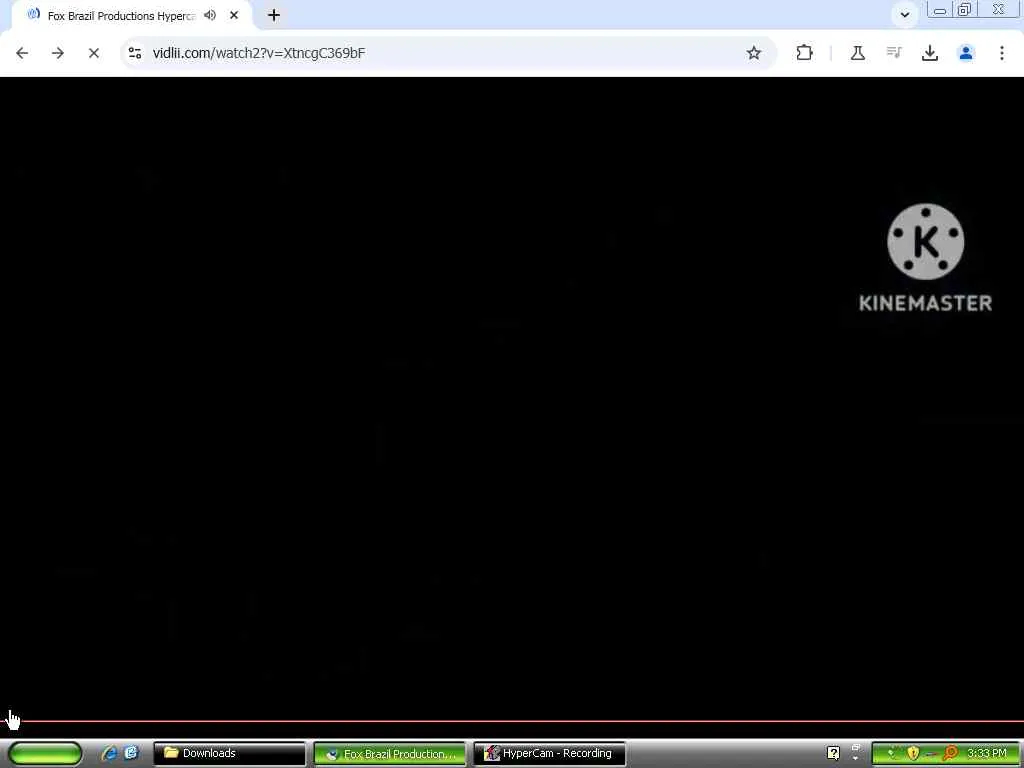Image resolution: width=1024 pixels, height=768 pixels.
Task: Open Chrome three-dot menu
Action: click(1002, 53)
